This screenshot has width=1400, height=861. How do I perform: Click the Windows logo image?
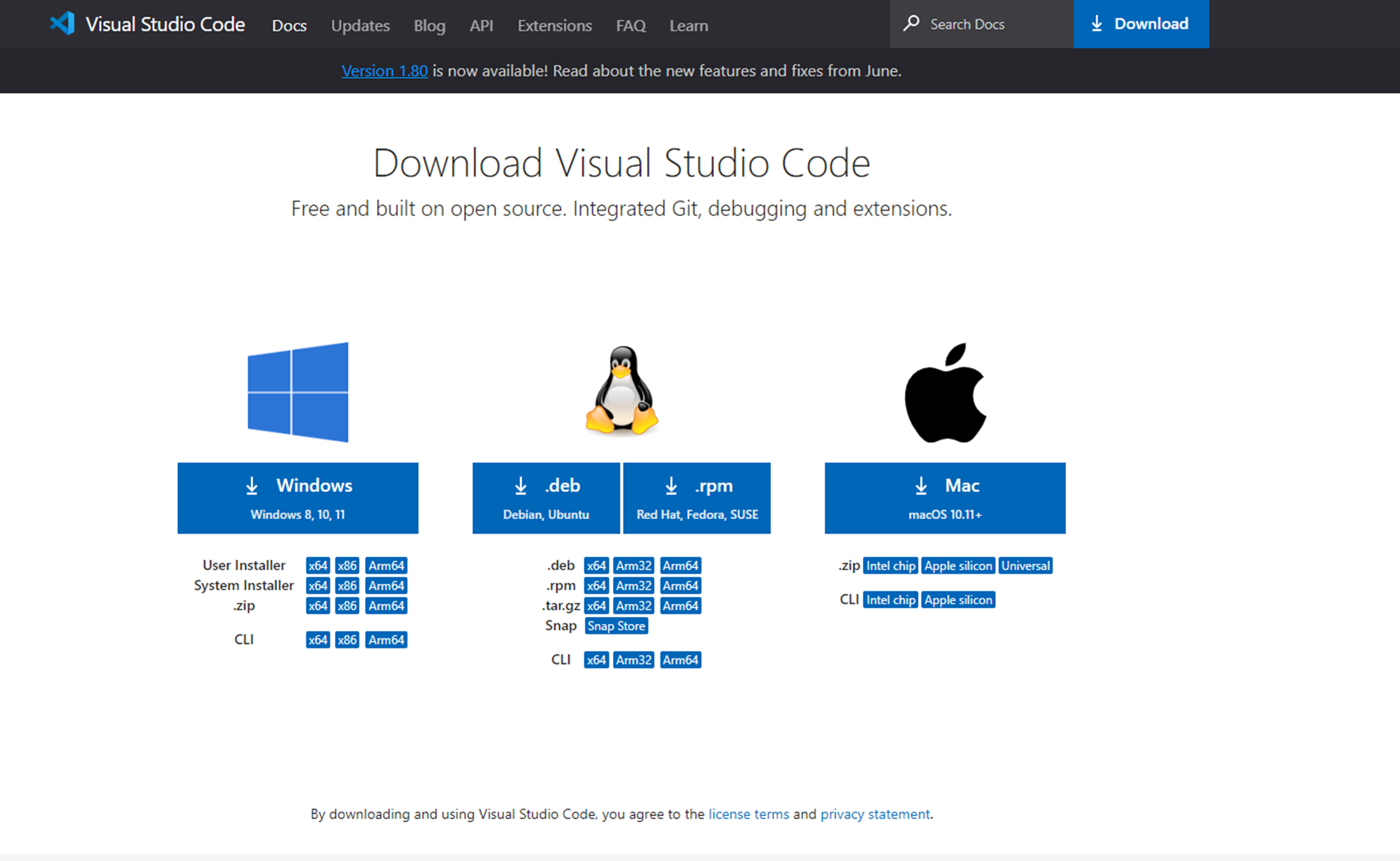pos(298,392)
